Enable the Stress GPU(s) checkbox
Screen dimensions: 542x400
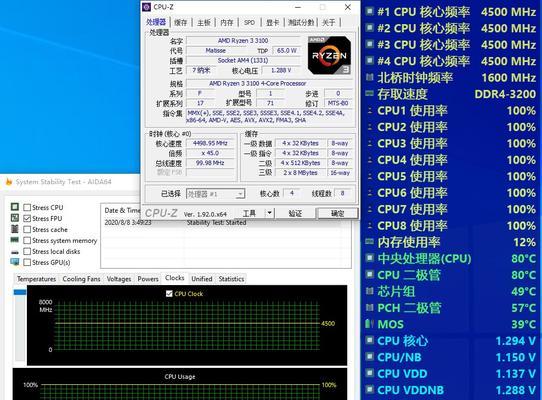click(x=27, y=262)
